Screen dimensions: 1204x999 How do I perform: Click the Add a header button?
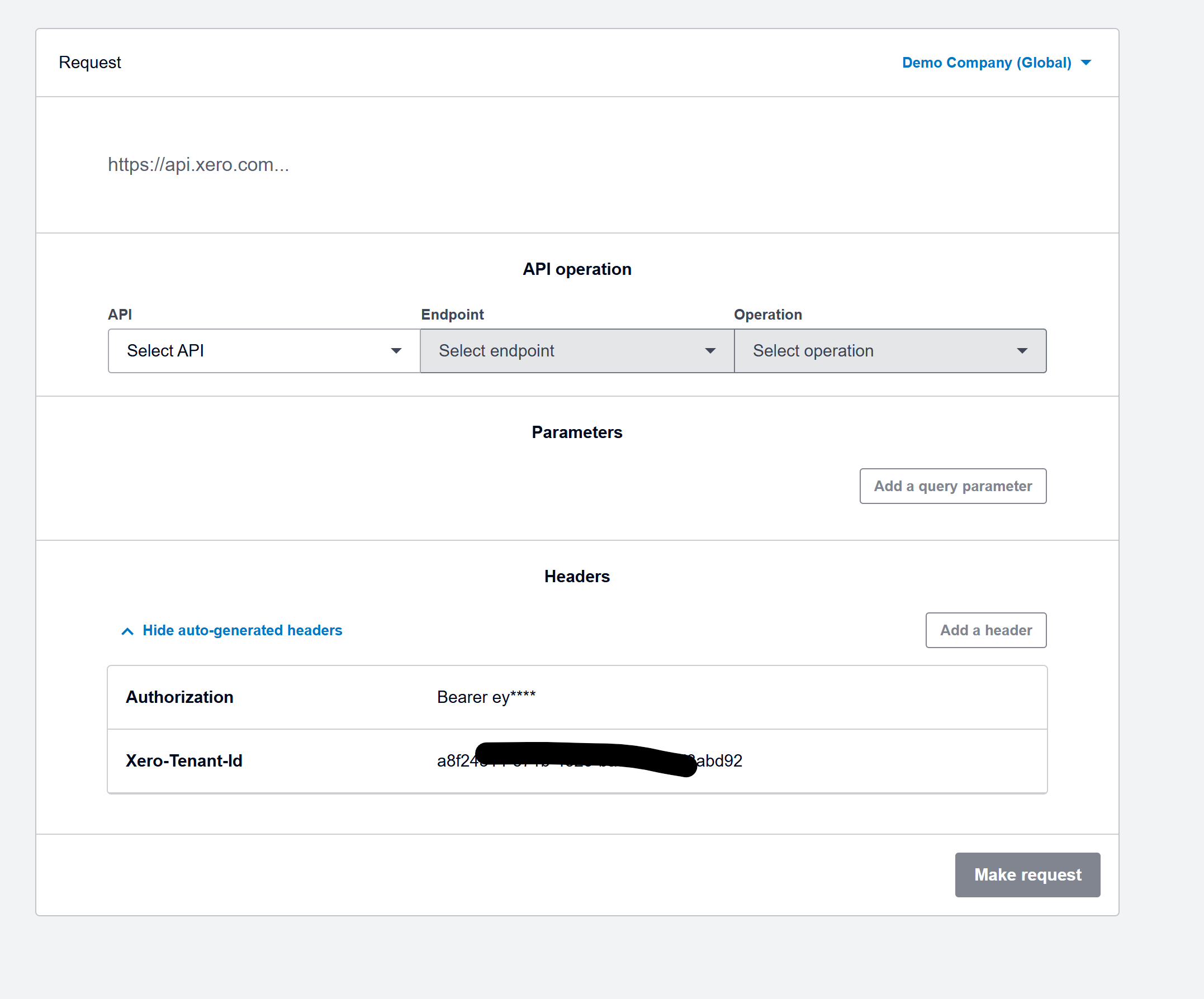(x=986, y=630)
